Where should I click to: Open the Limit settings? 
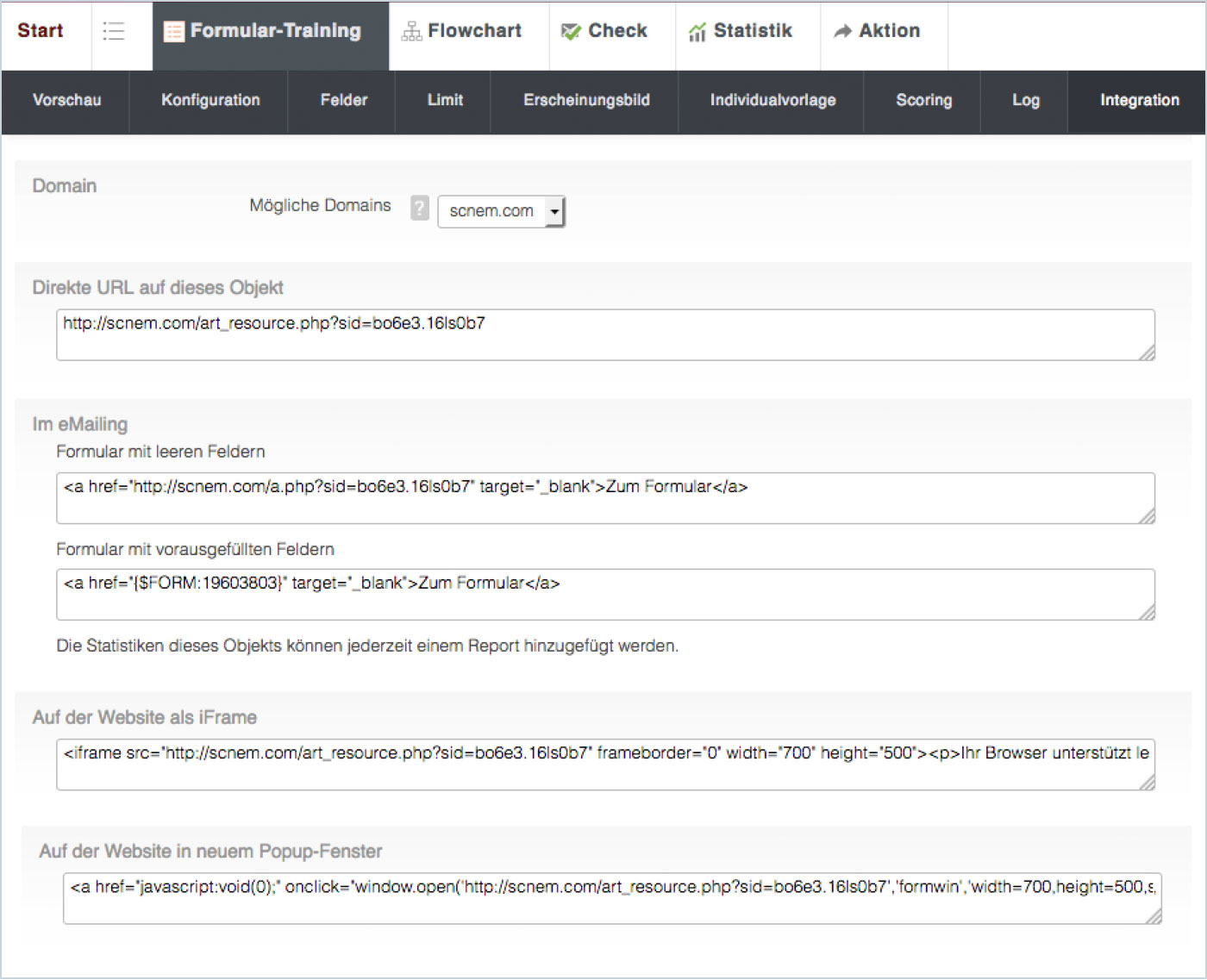(x=445, y=100)
